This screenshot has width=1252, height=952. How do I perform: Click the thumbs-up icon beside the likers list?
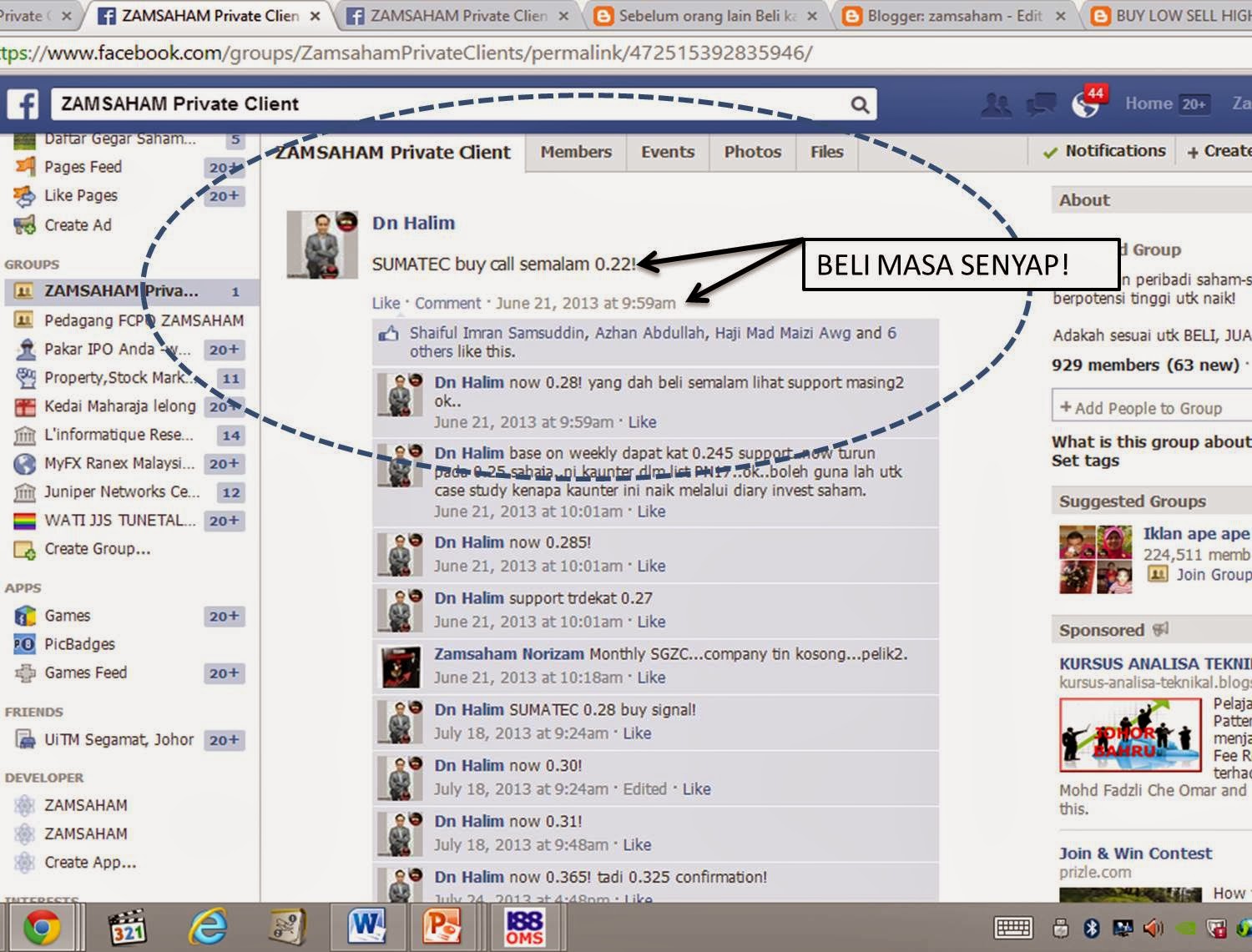coord(389,334)
